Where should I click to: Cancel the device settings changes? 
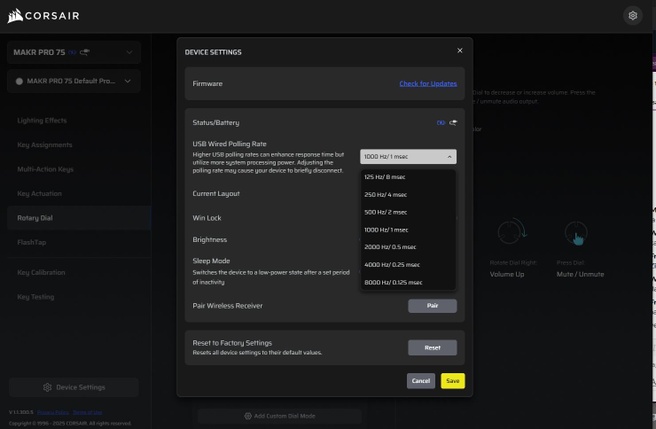click(x=420, y=381)
